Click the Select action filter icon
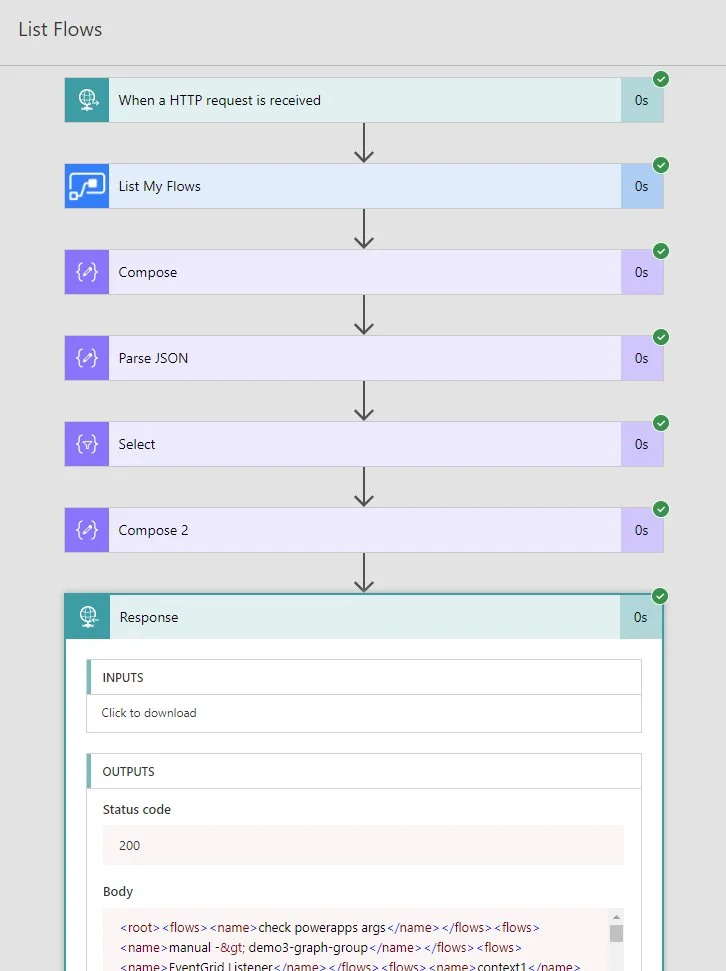 (x=87, y=444)
